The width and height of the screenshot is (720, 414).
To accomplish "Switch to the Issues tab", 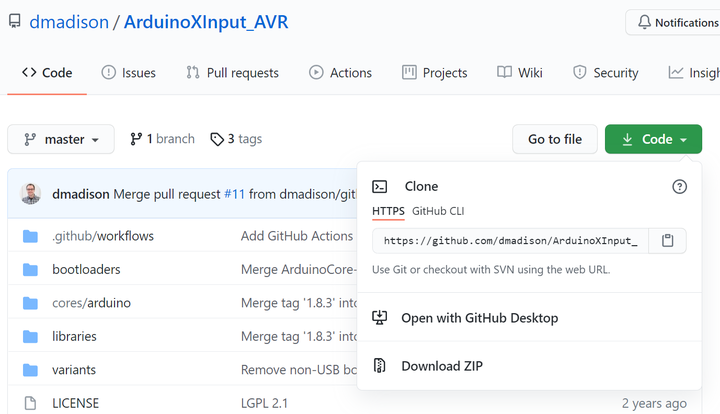I will pos(129,73).
